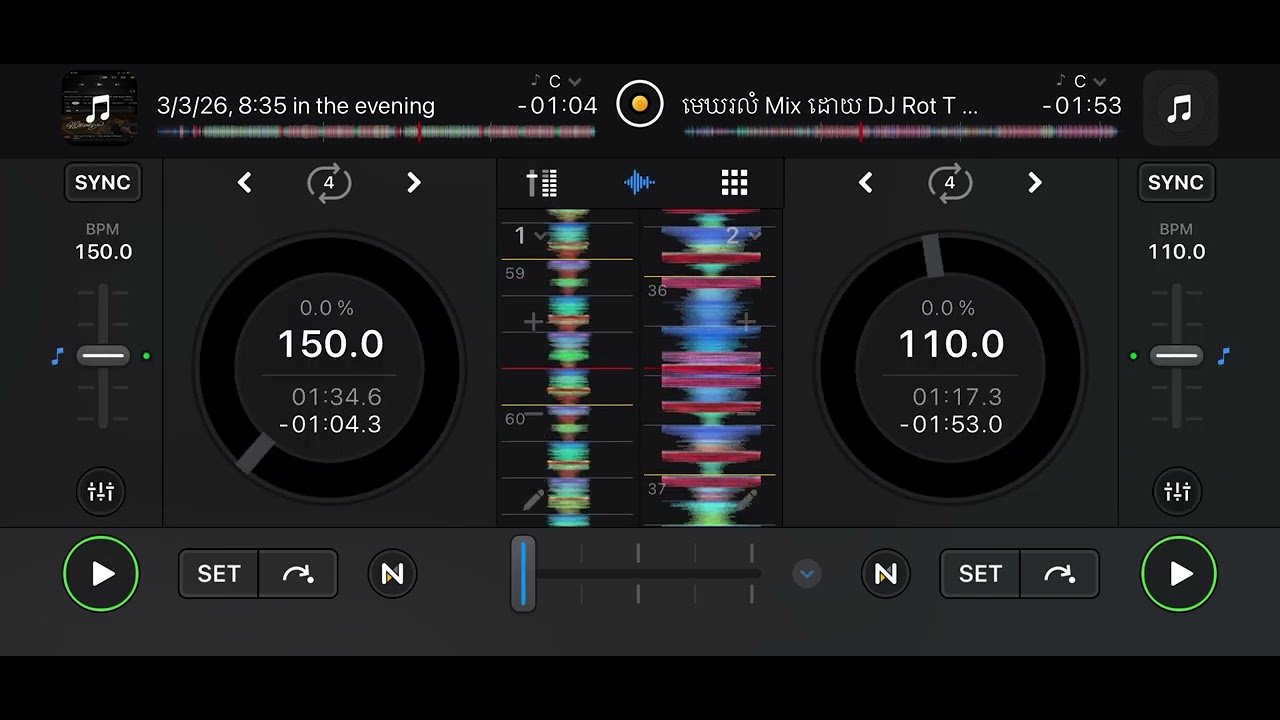Open deck 2 EQ and effects settings
This screenshot has width=1280, height=720.
coord(1178,492)
